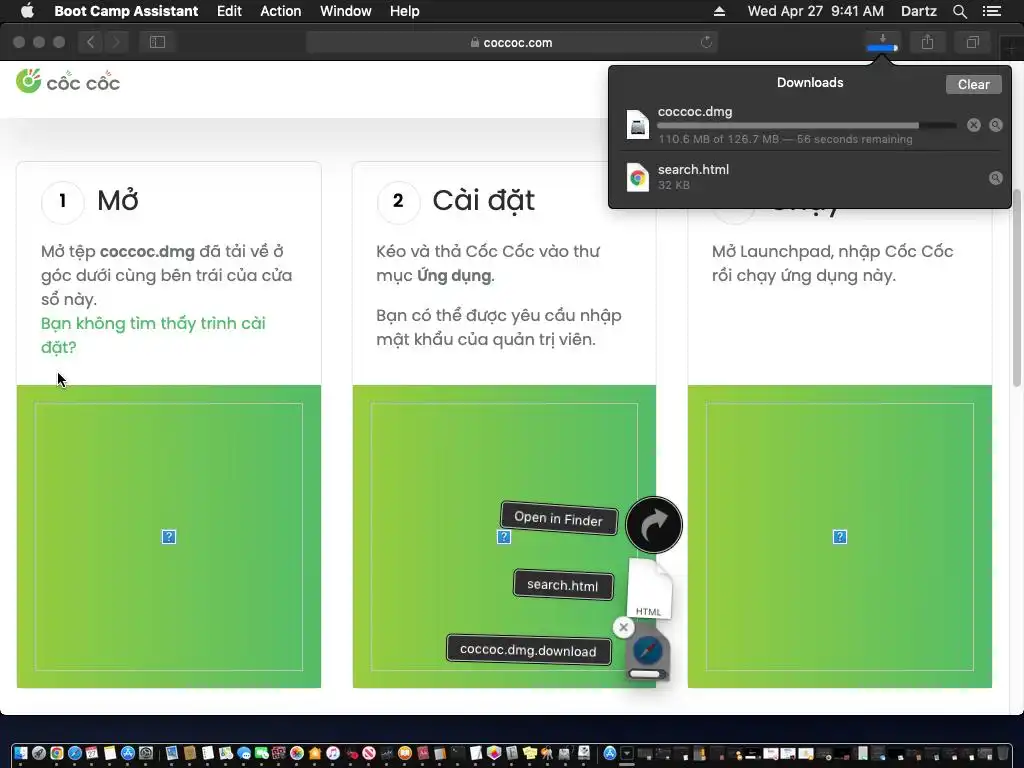Open Launchpad from the Dock
1024x768 pixels.
click(x=39, y=753)
